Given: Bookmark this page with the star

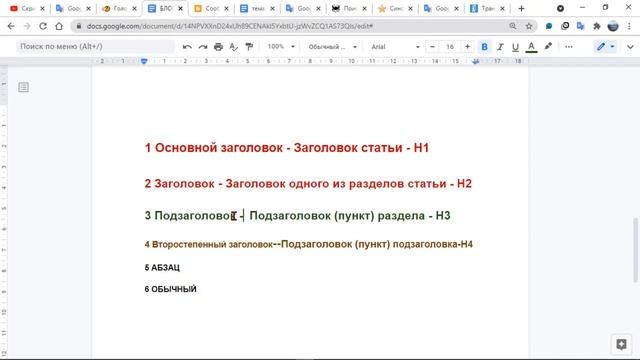Looking at the screenshot, I should (529, 26).
